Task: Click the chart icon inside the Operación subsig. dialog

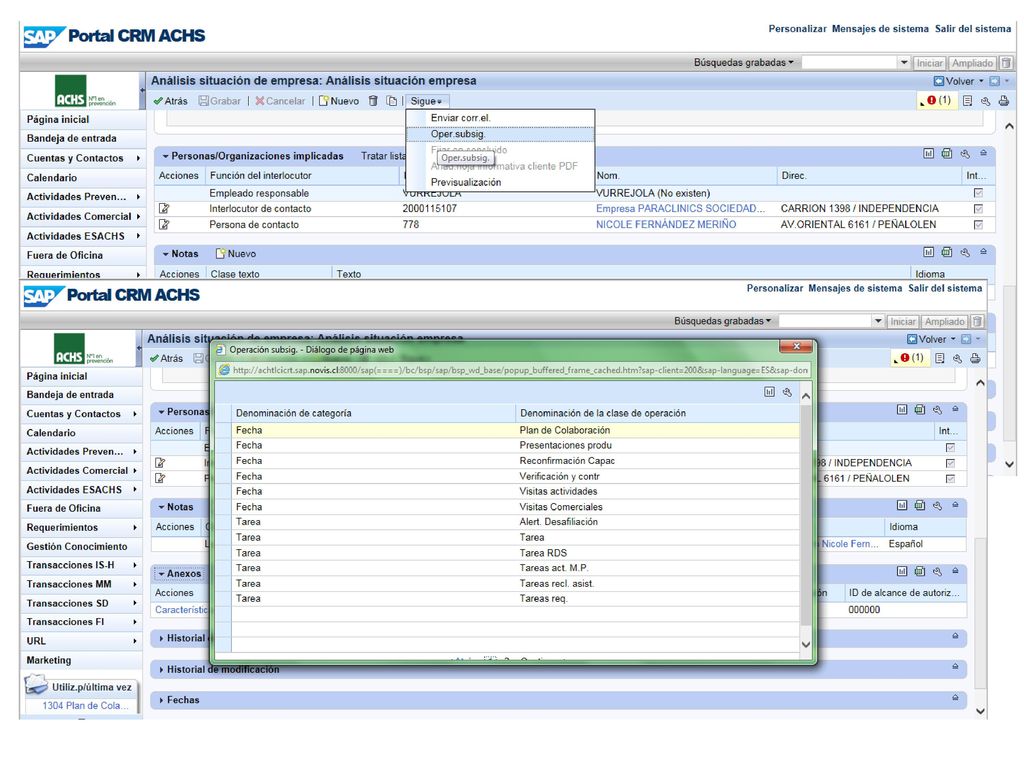Action: pyautogui.click(x=769, y=392)
